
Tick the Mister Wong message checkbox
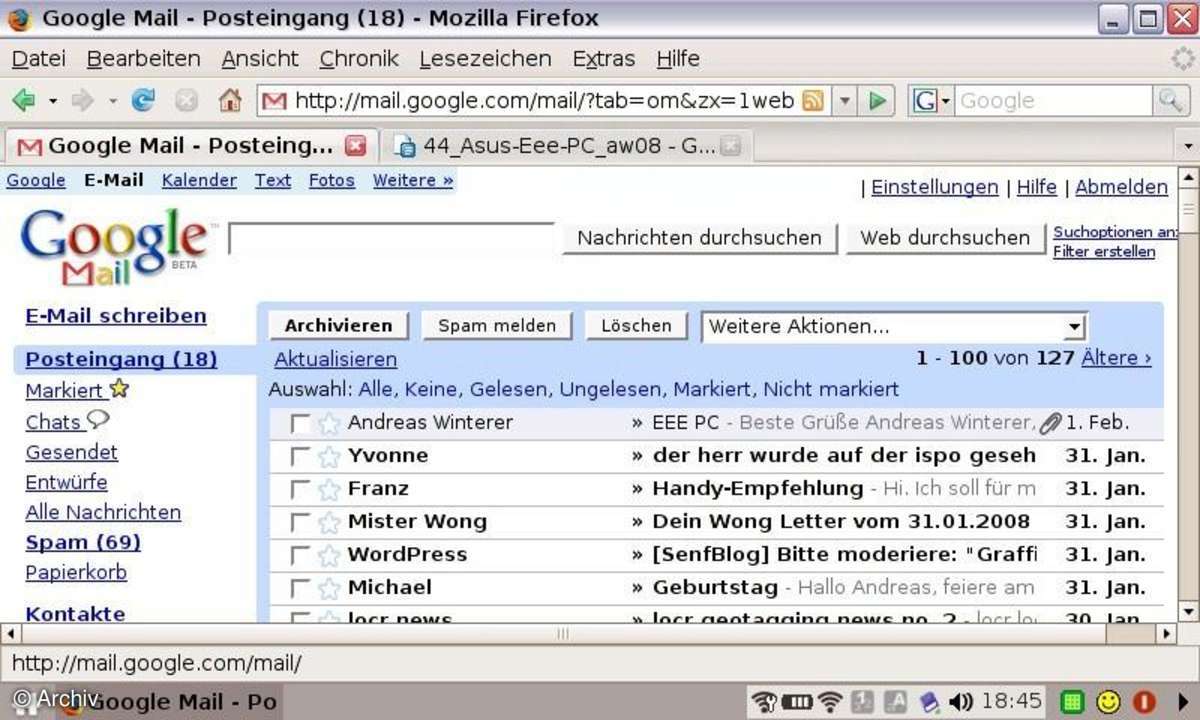[x=300, y=523]
